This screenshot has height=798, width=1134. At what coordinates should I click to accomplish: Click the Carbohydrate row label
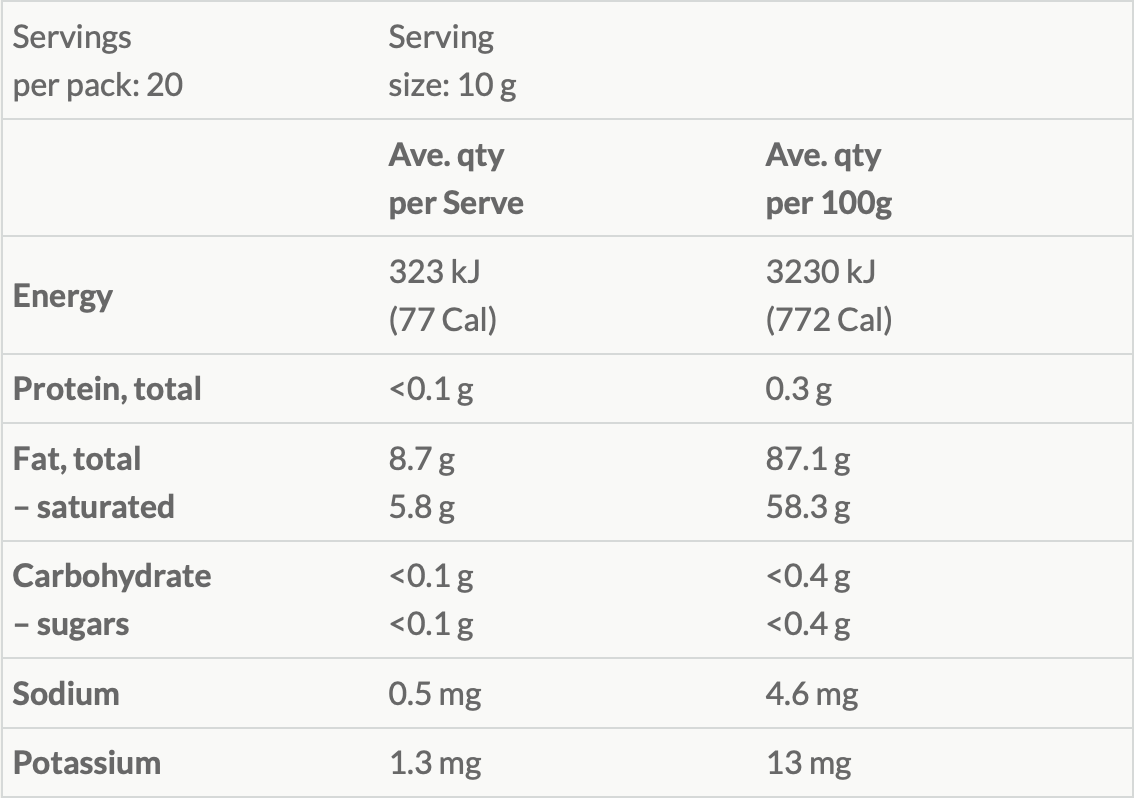(112, 576)
